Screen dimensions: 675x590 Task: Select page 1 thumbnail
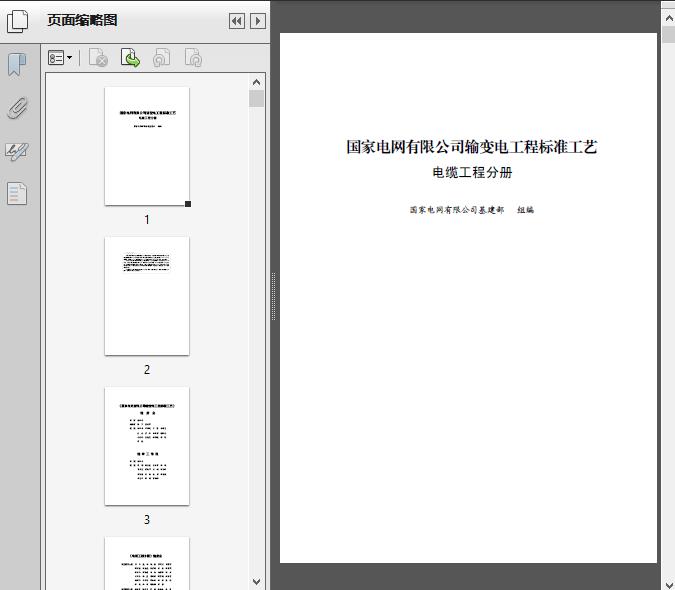(147, 146)
